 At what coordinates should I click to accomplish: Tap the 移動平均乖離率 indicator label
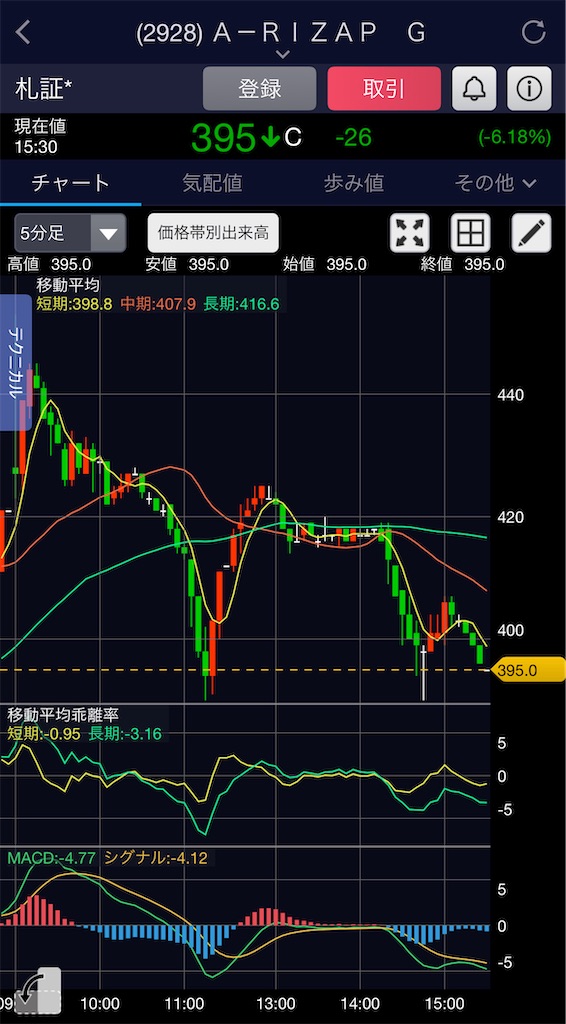63,715
